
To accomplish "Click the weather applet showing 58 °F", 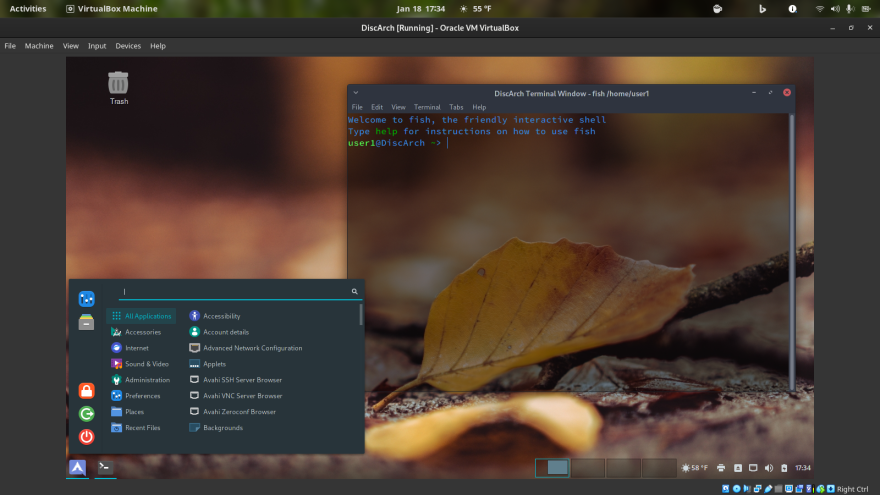I will pos(694,468).
